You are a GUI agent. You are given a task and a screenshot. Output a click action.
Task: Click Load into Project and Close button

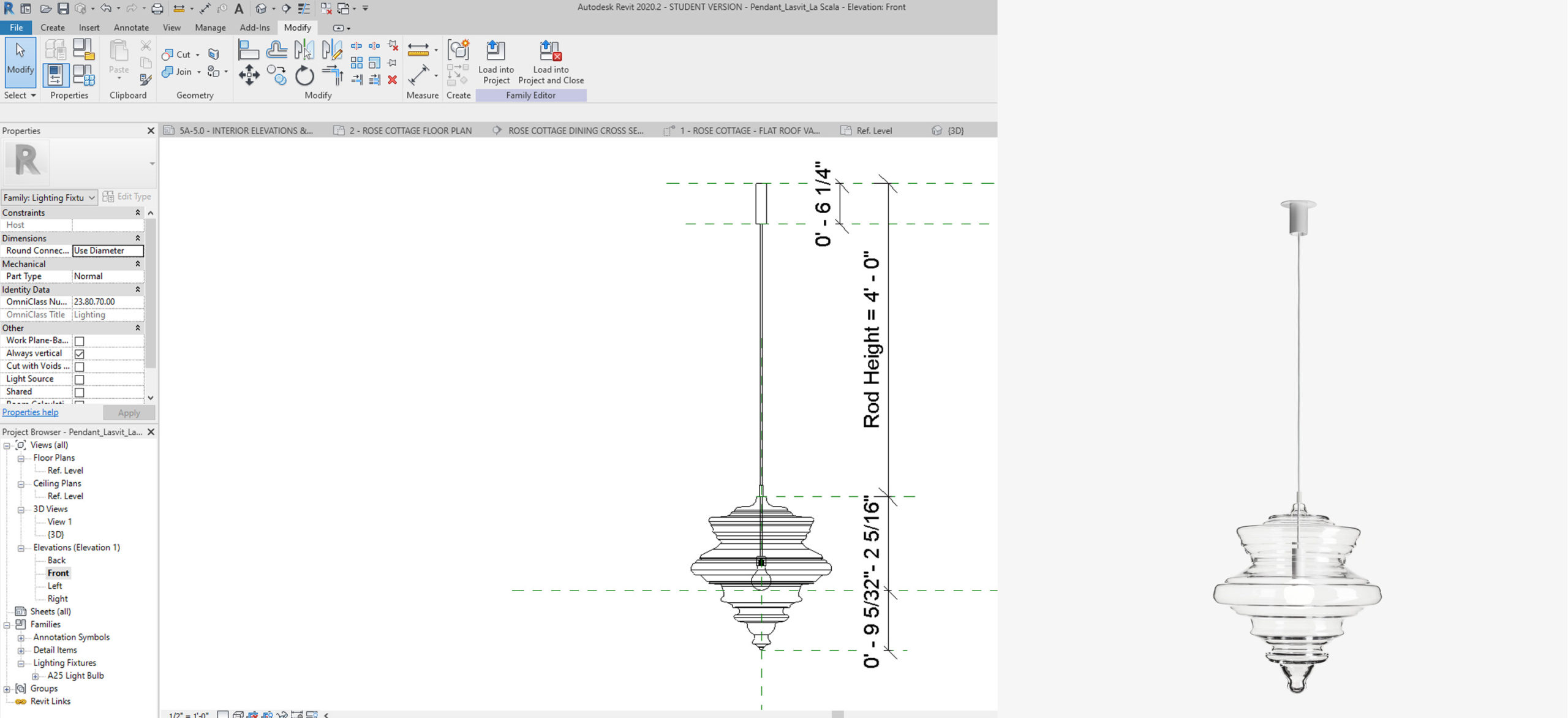pos(551,62)
